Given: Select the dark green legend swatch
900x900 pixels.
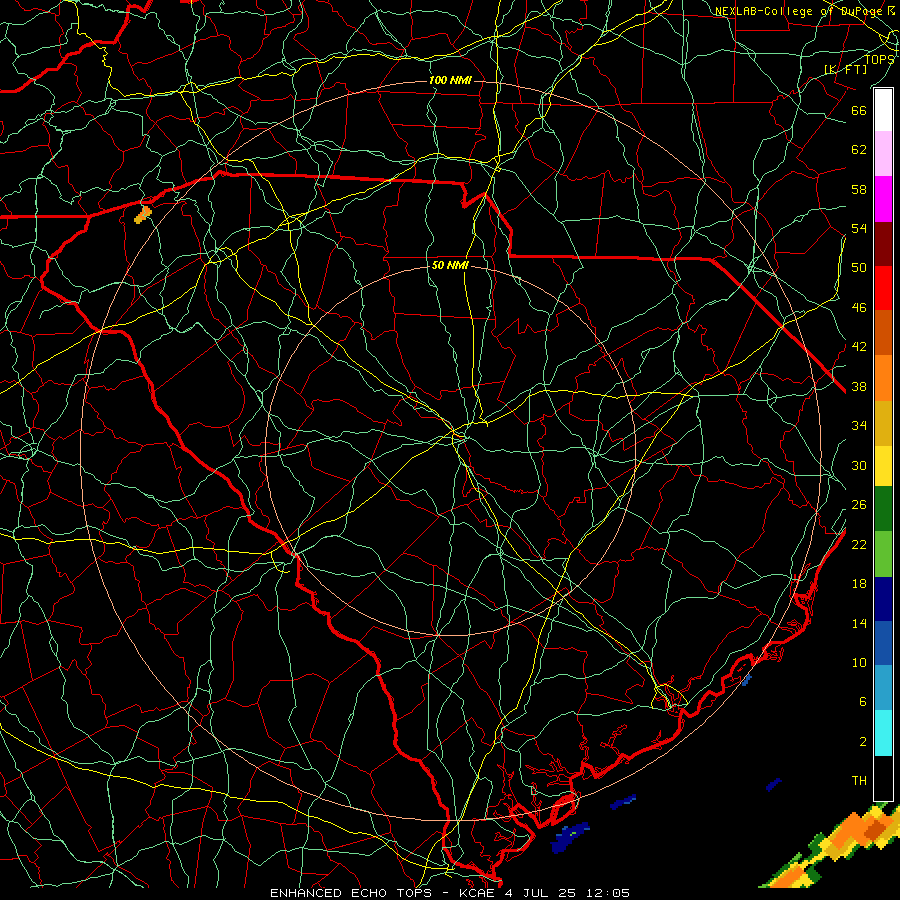Looking at the screenshot, I should click(883, 509).
